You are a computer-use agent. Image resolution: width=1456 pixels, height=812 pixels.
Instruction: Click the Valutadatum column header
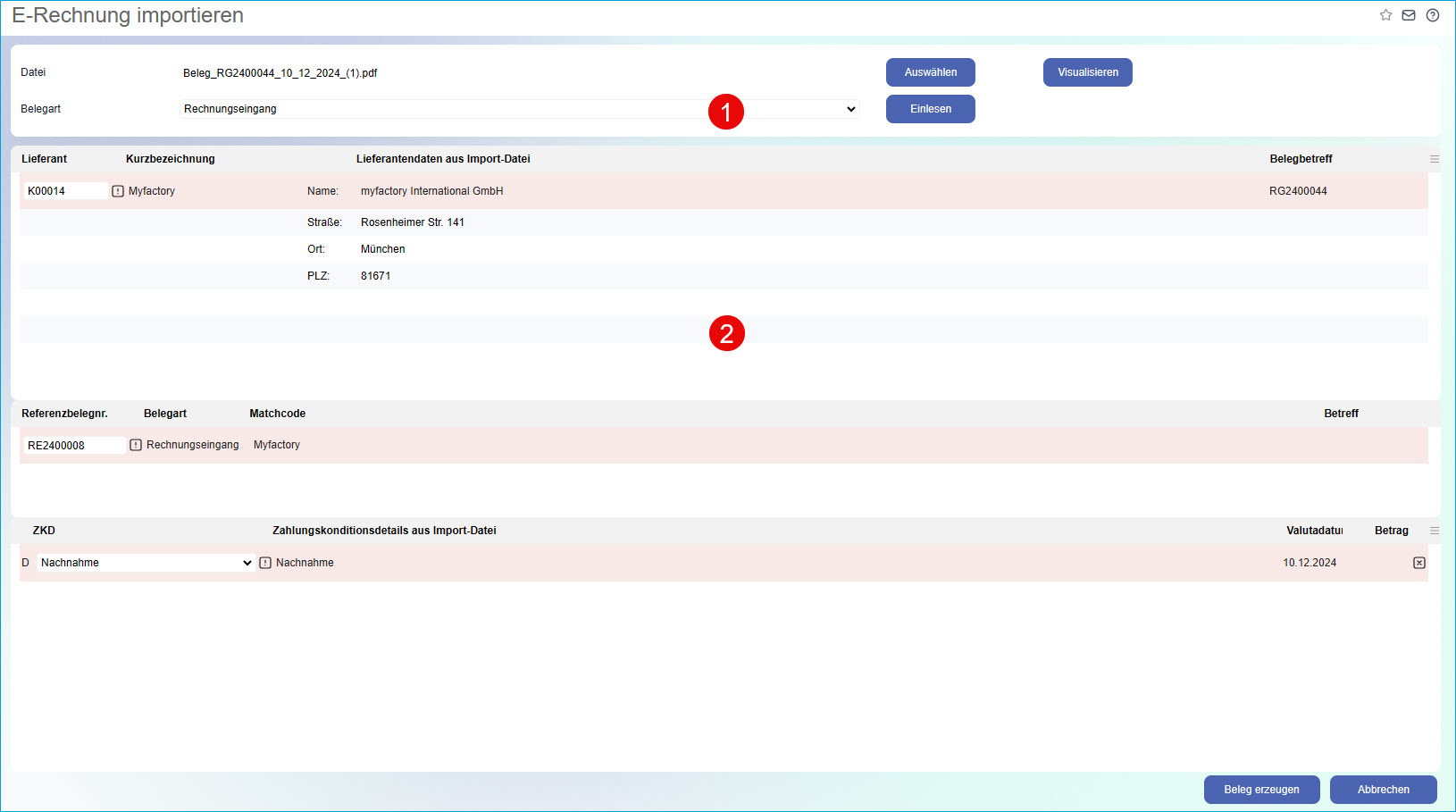[1315, 531]
